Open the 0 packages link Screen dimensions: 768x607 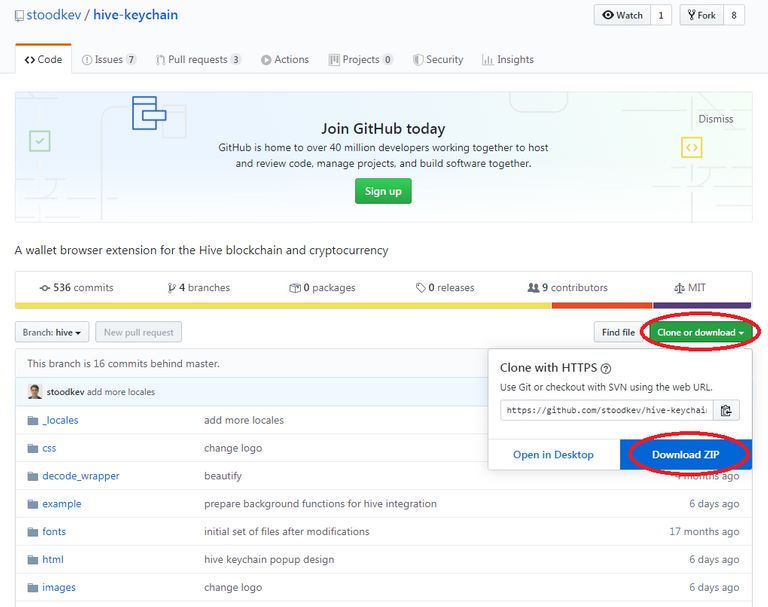pos(322,288)
